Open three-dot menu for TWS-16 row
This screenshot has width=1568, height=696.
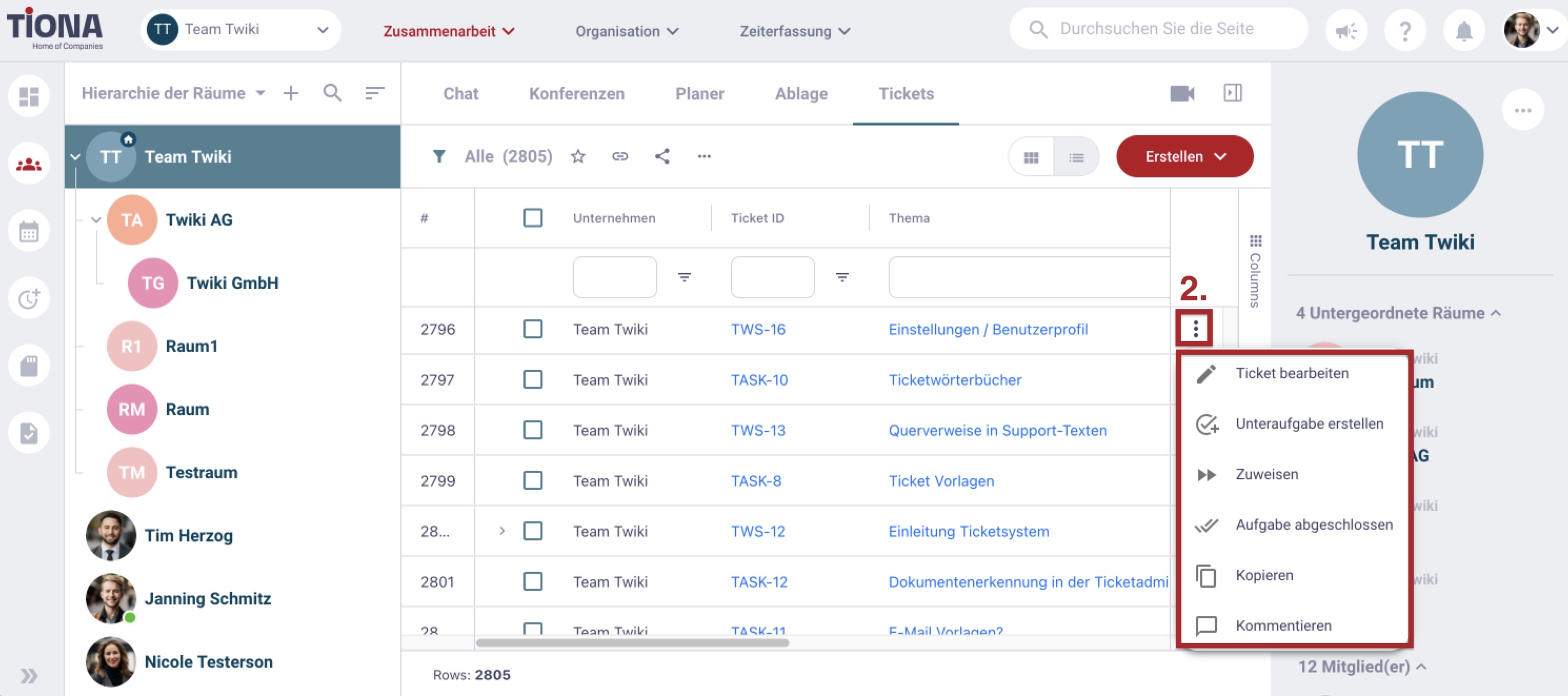coord(1195,329)
